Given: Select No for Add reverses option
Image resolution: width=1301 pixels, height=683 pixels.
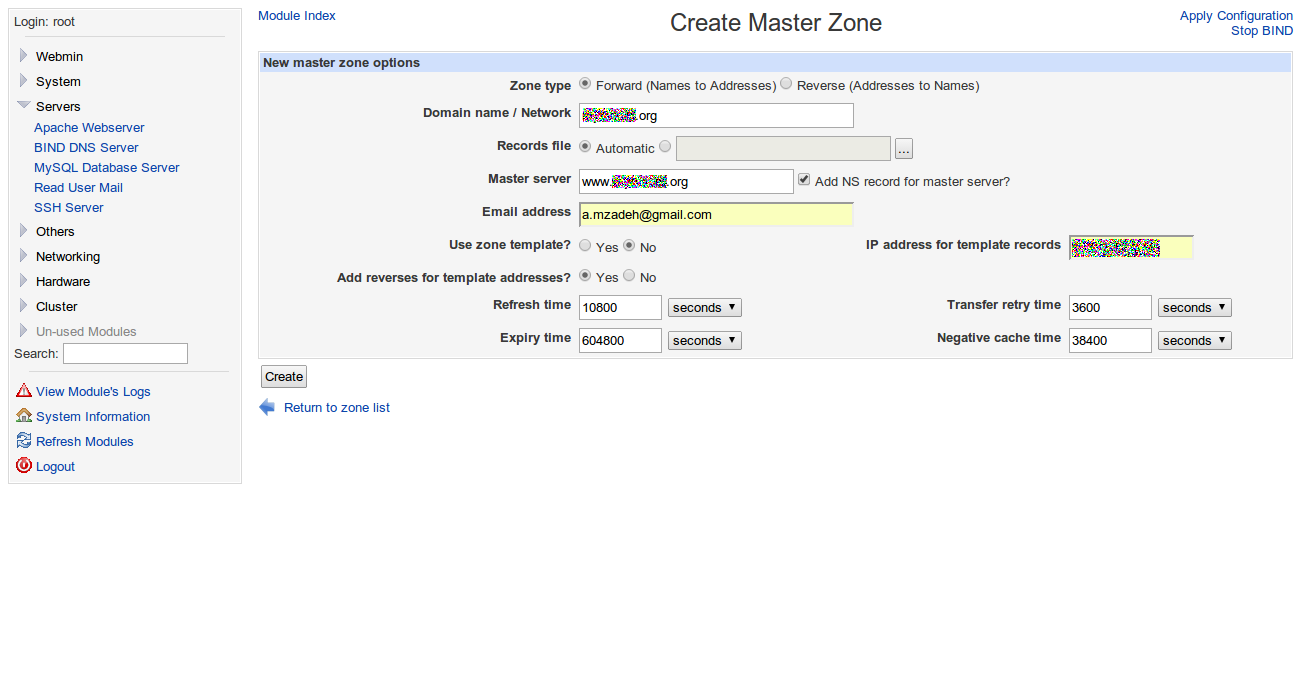Looking at the screenshot, I should click(629, 276).
